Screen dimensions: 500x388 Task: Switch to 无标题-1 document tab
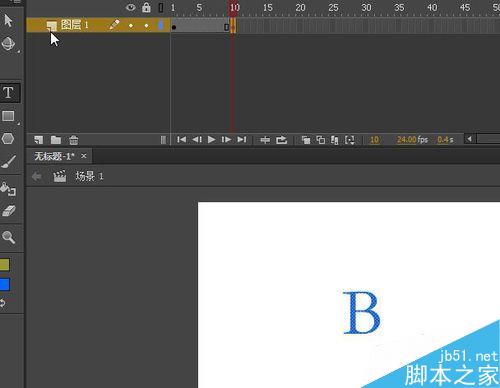click(54, 156)
